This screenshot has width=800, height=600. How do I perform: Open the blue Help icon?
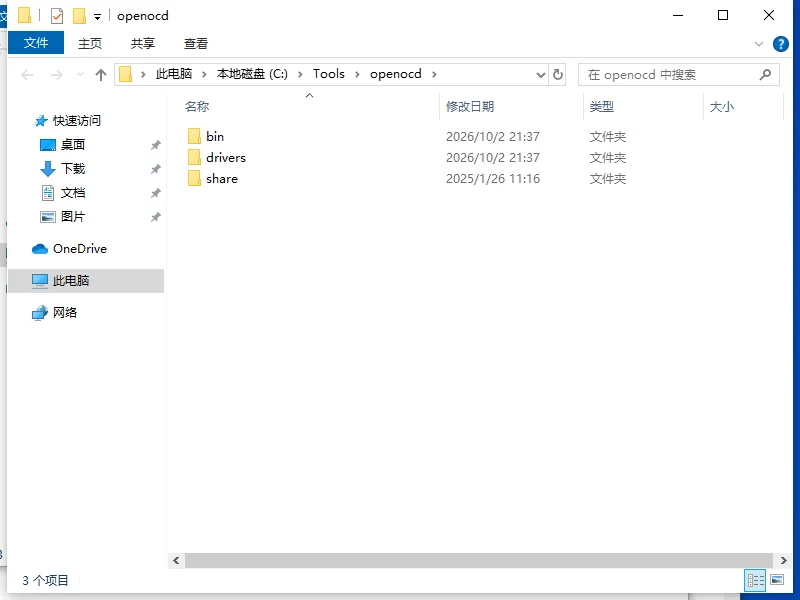(781, 44)
